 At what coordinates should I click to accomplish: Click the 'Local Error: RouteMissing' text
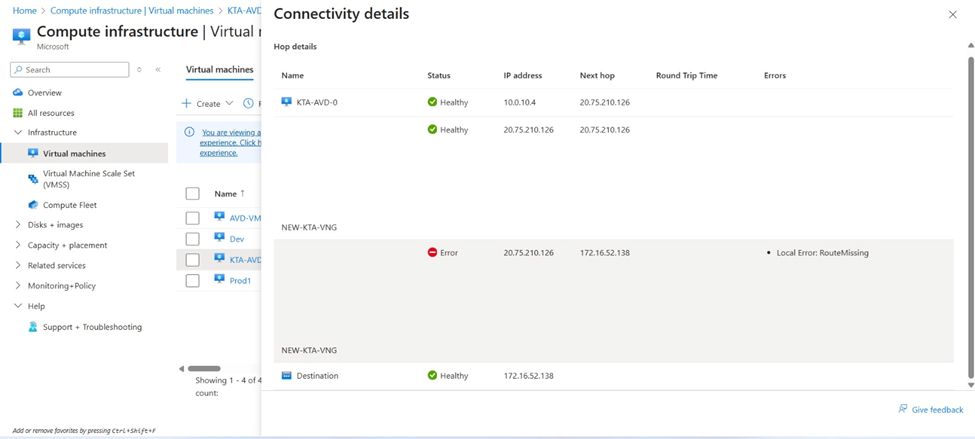coord(823,253)
